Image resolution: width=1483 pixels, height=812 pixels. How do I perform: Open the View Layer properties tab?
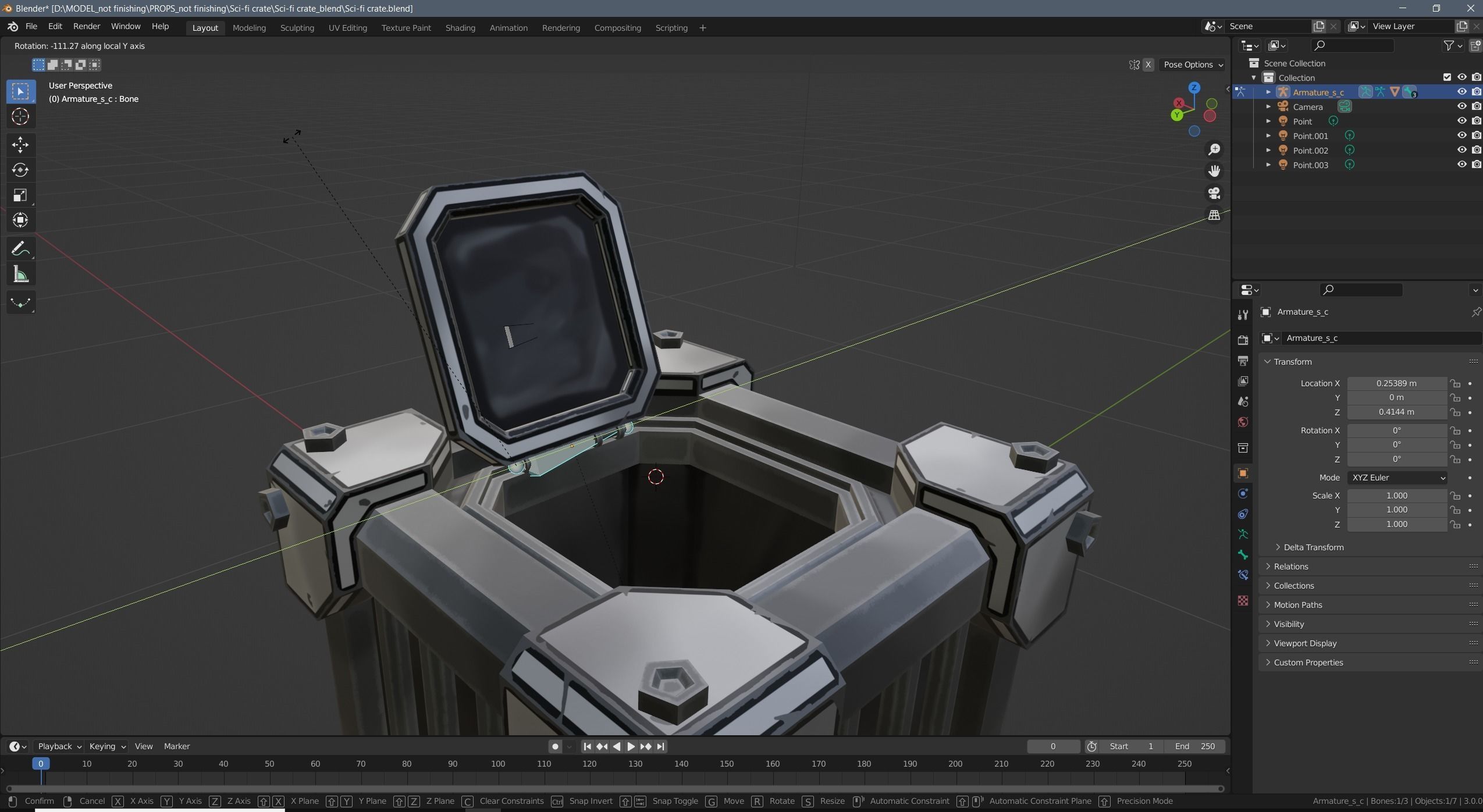point(1243,381)
